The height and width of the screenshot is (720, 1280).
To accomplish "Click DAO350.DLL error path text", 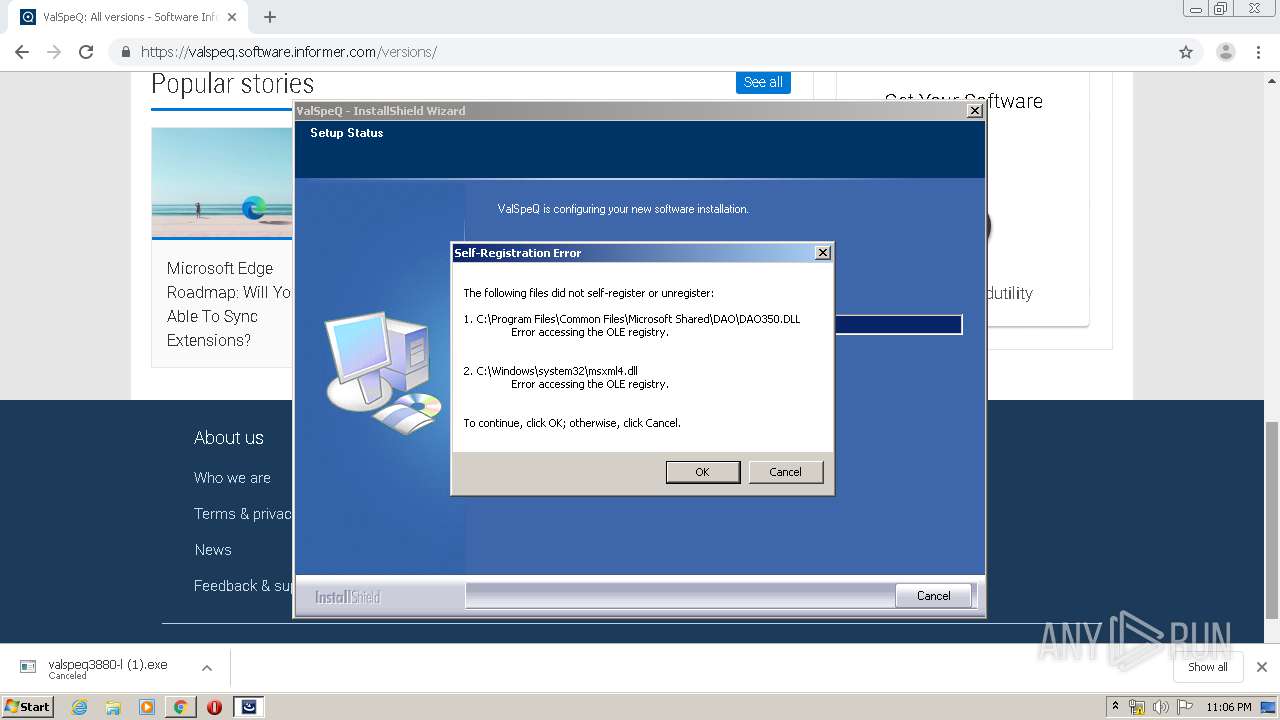I will (x=638, y=320).
